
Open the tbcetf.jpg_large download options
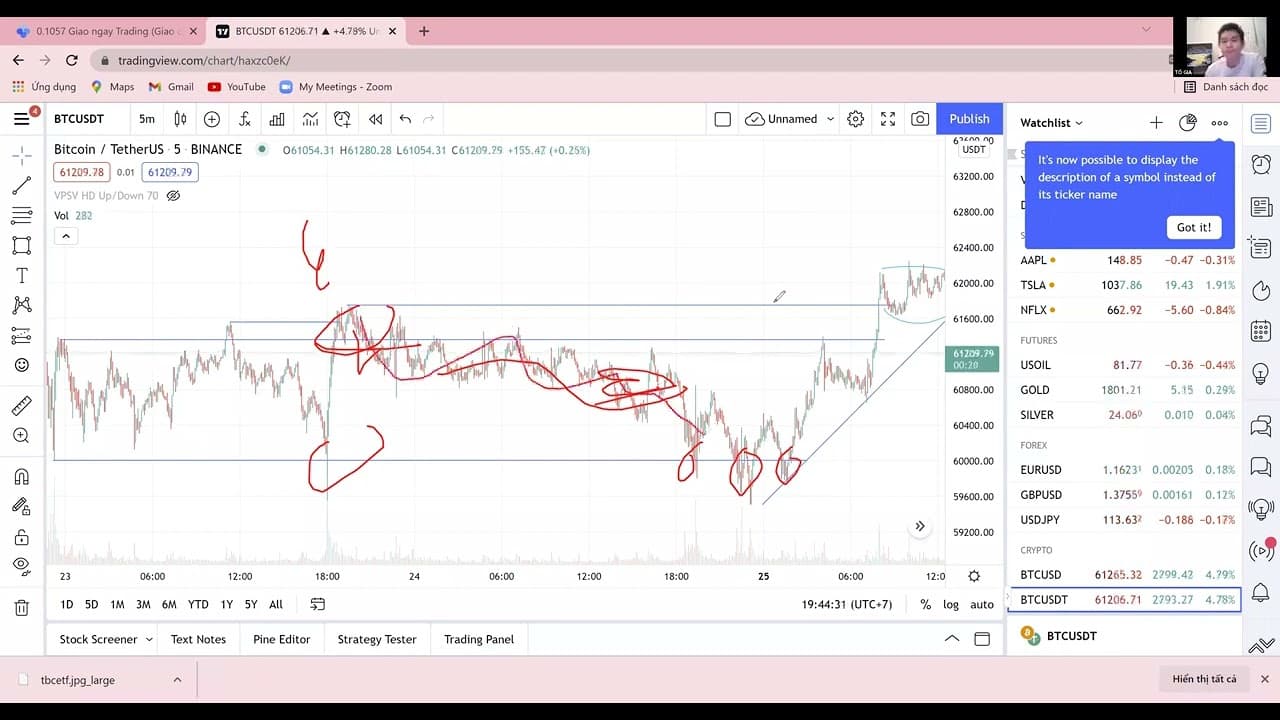pyautogui.click(x=177, y=680)
